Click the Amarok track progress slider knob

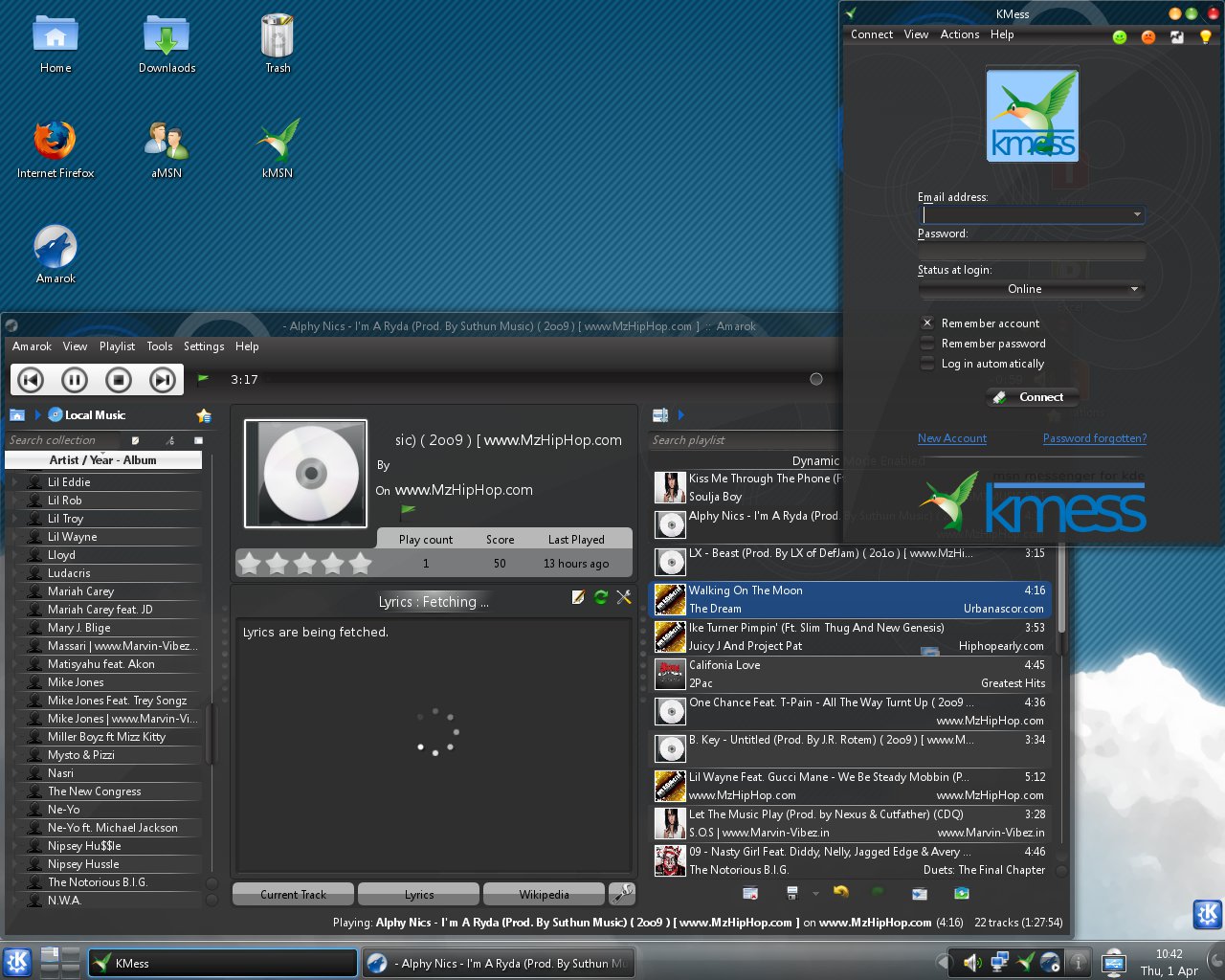816,379
